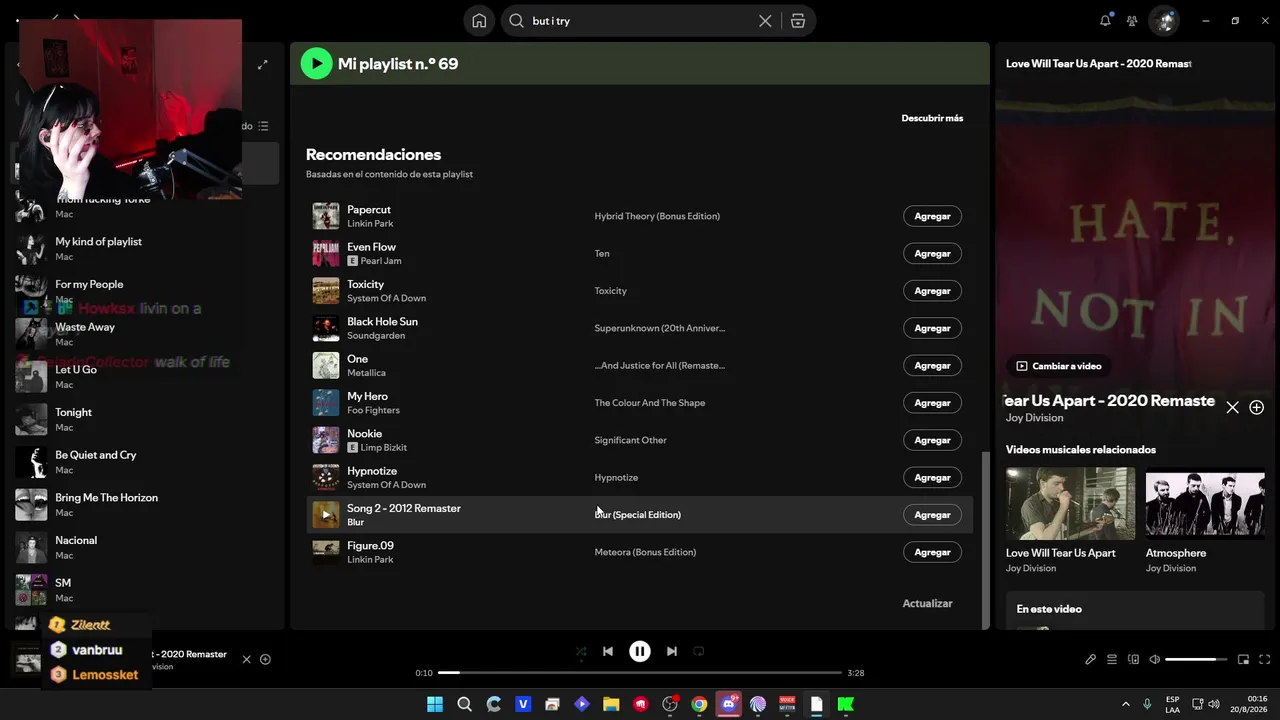Open Blur artist link
The width and height of the screenshot is (1280, 720).
tap(355, 522)
